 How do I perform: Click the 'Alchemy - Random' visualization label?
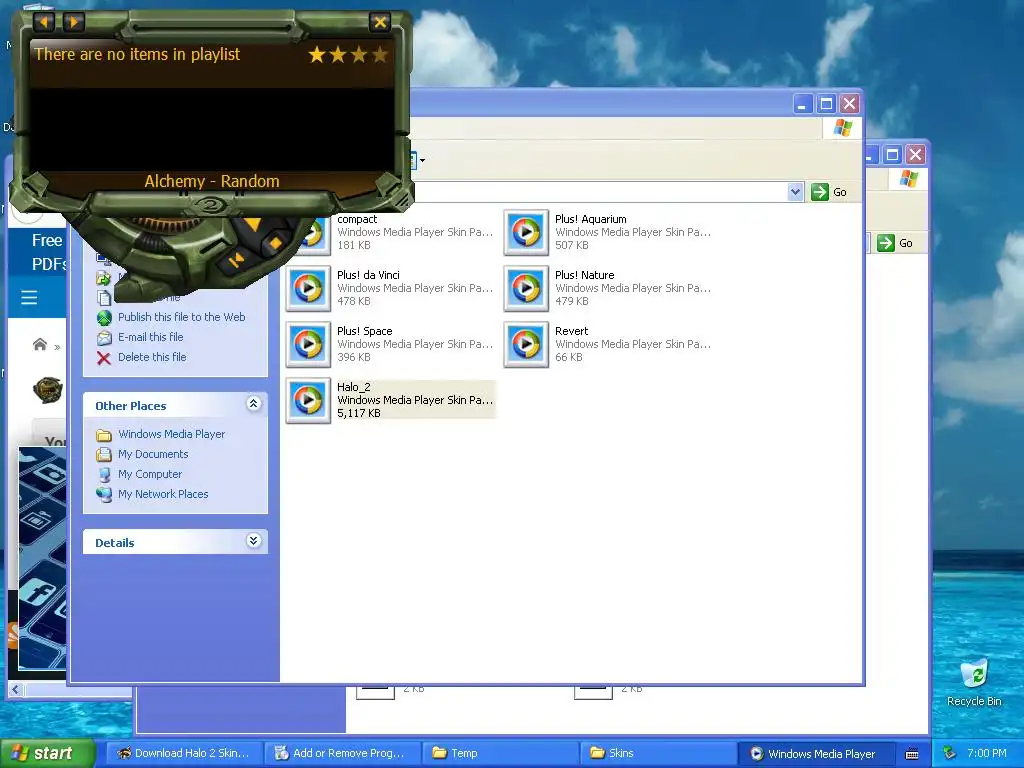(x=212, y=181)
